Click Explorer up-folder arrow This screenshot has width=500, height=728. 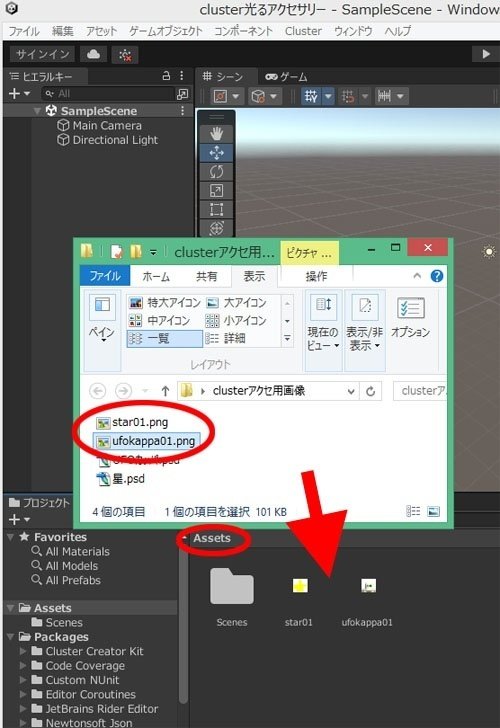click(x=165, y=391)
